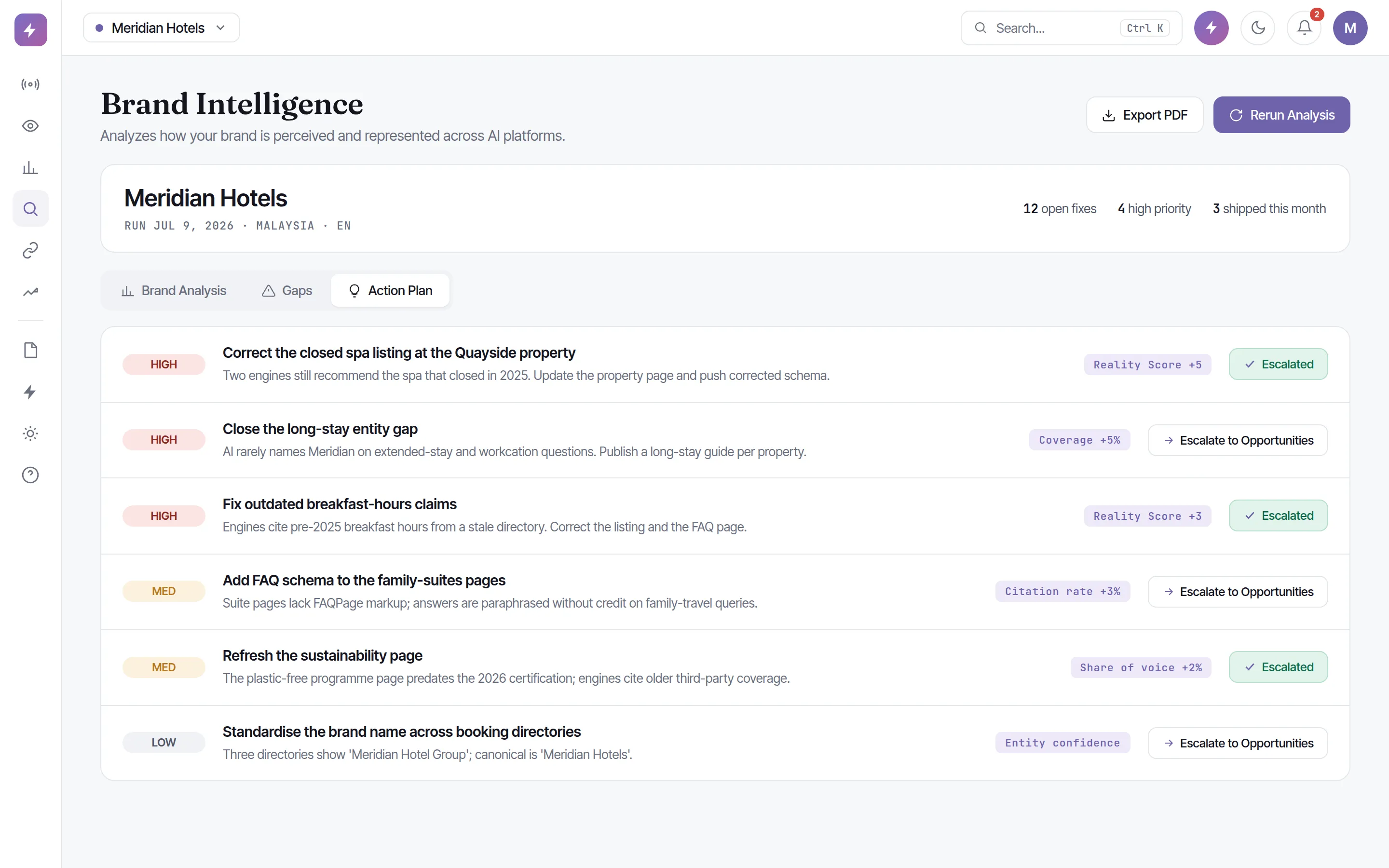Viewport: 1389px width, 868px height.
Task: Toggle Escalated on the Quayside spa fix
Action: pos(1278,364)
